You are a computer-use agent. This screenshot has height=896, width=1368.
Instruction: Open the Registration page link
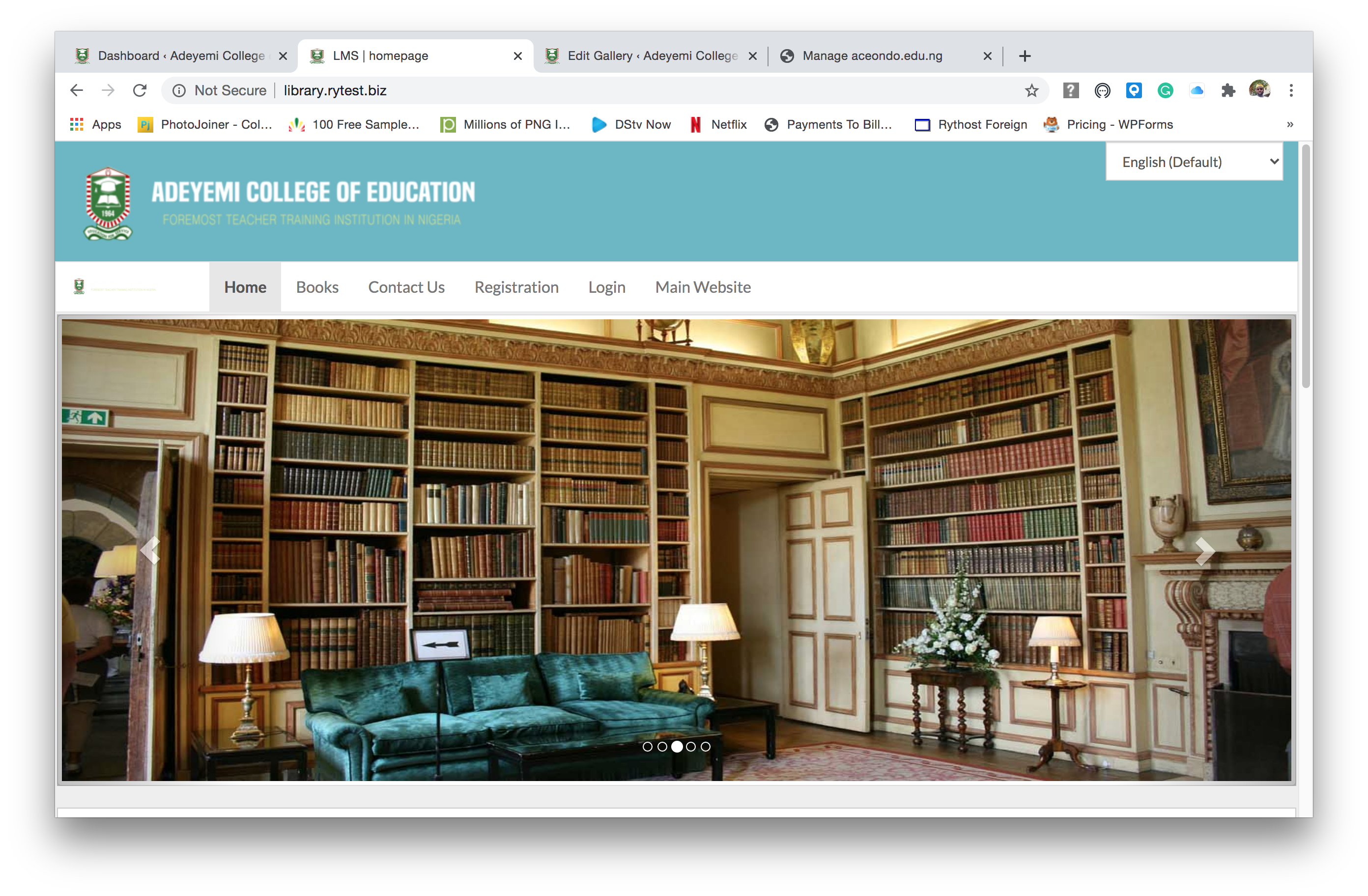click(516, 287)
